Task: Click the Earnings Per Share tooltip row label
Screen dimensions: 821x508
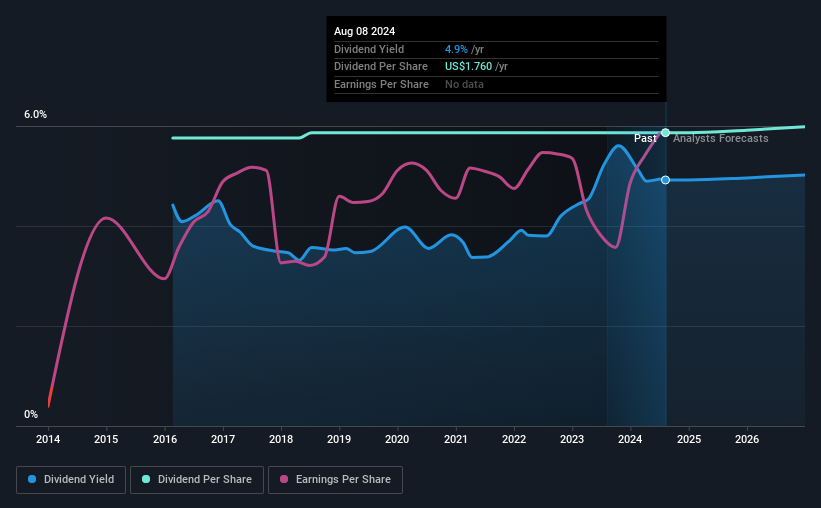Action: pyautogui.click(x=381, y=84)
